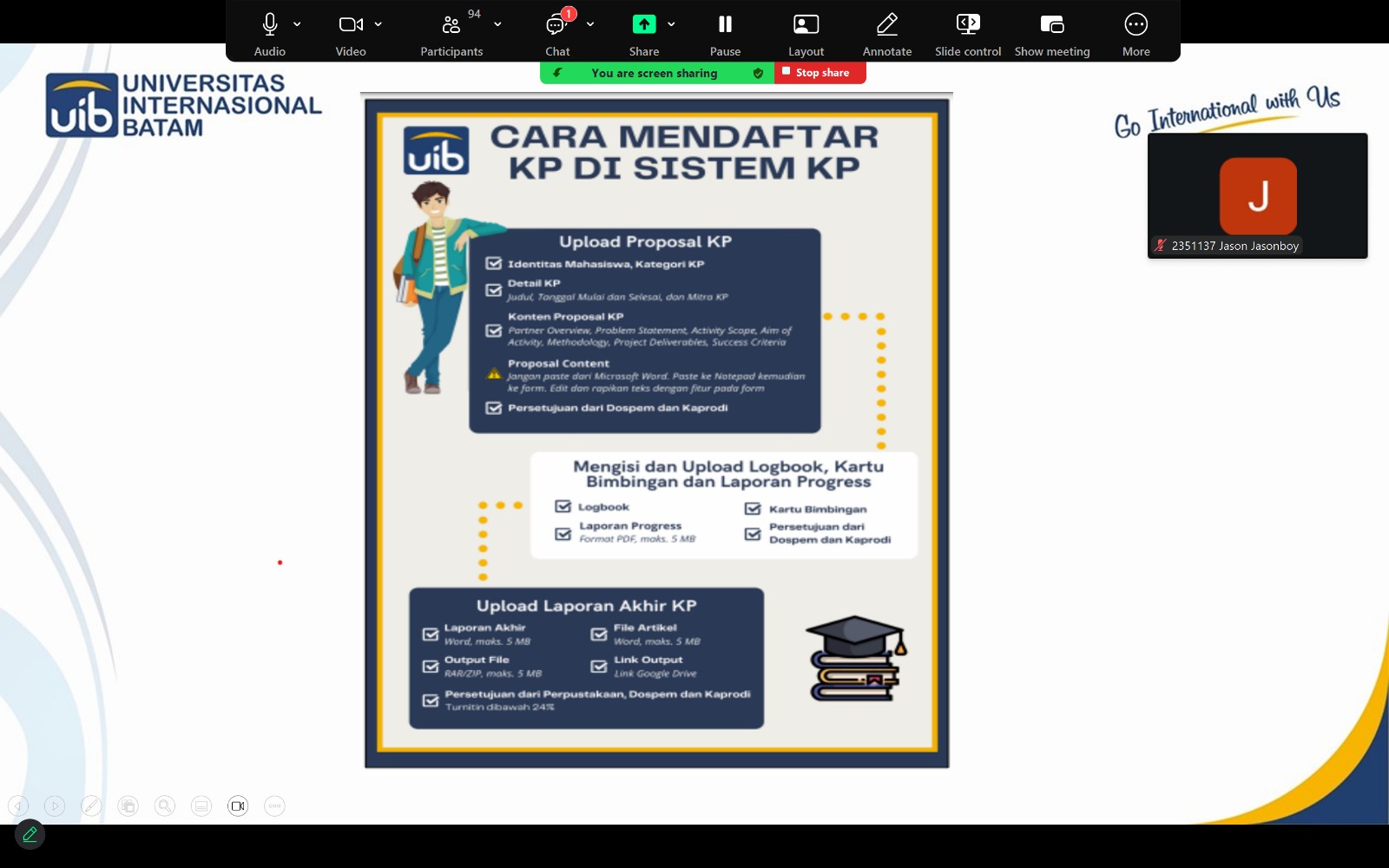Toggle the Video camera button
Viewport: 1389px width, 868px height.
[351, 24]
